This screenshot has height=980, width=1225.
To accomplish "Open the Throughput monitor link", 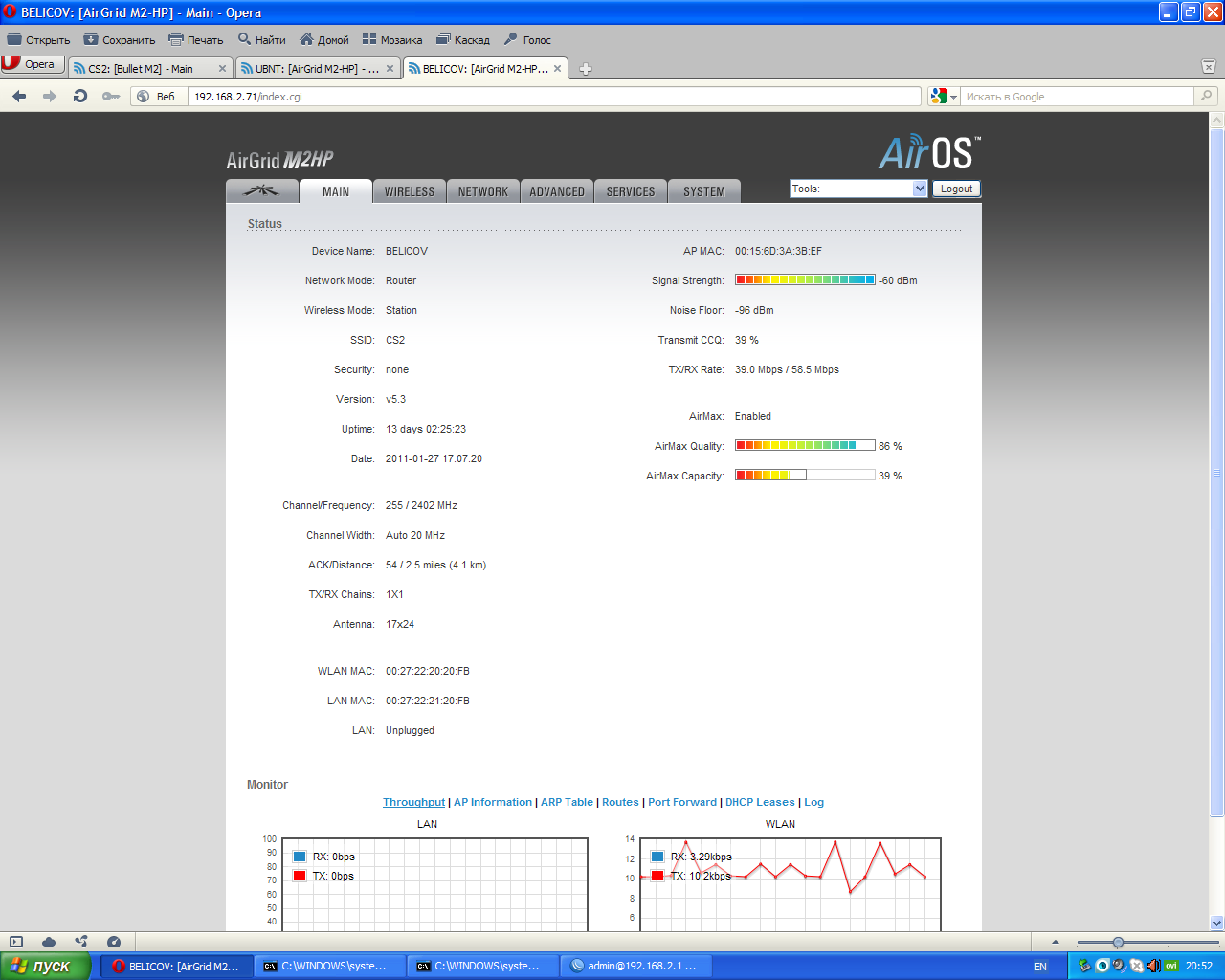I will coord(413,802).
